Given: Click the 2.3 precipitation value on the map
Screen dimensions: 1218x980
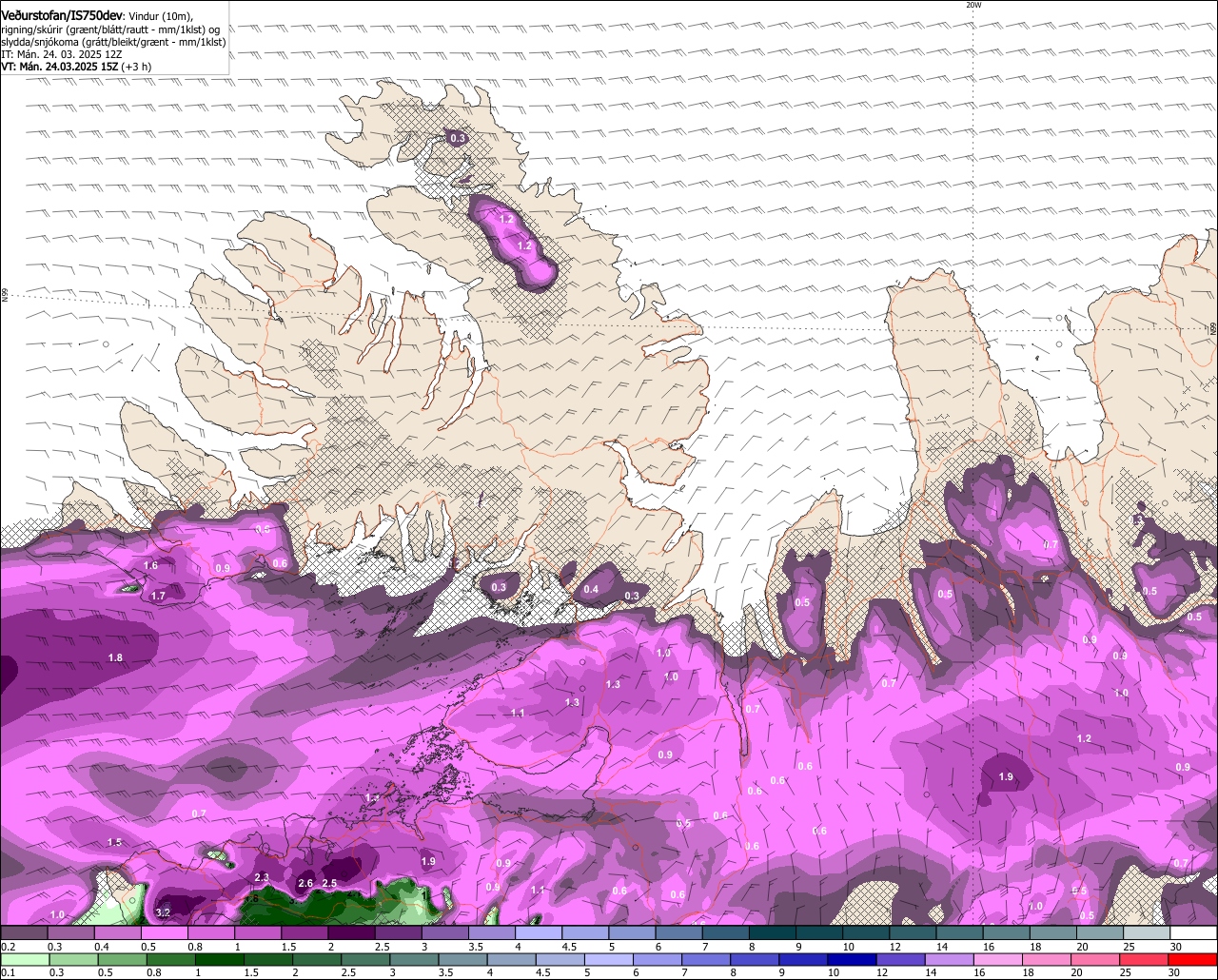Looking at the screenshot, I should pos(263,877).
